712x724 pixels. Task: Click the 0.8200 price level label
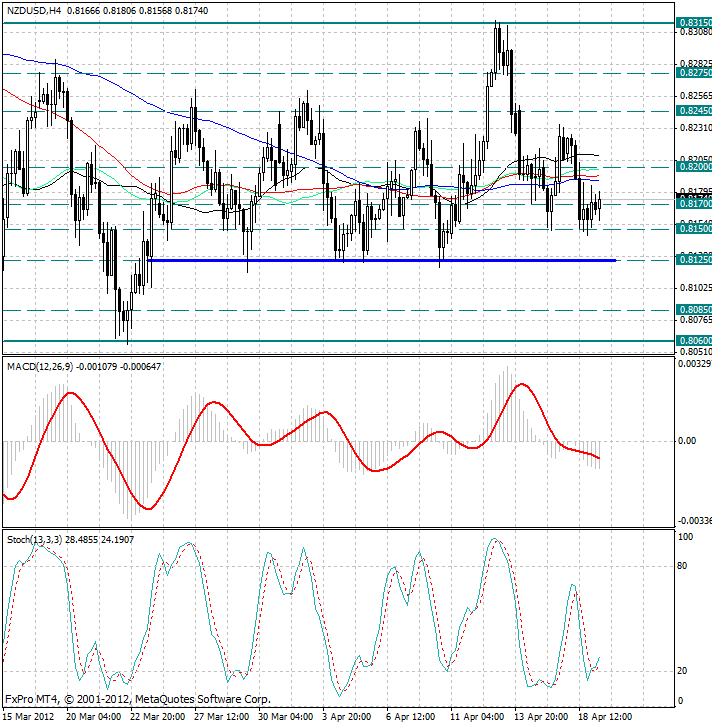[694, 168]
